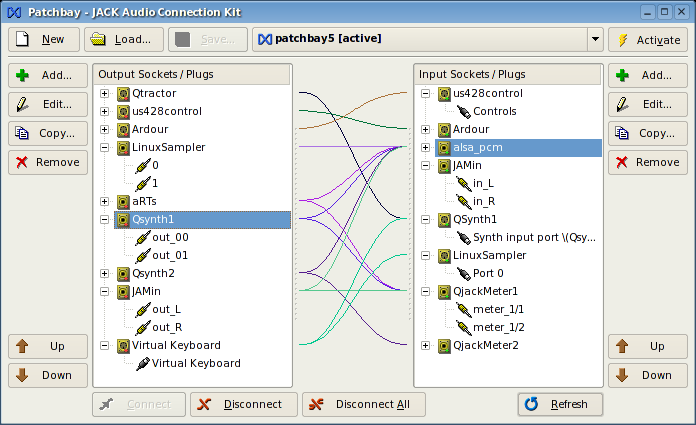Click the Ardour socket icon in Output Sockets
696x425 pixels.
[123, 130]
